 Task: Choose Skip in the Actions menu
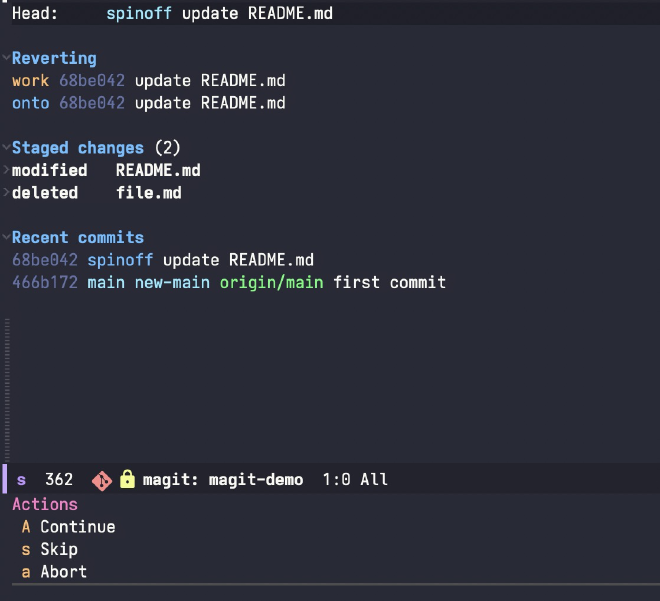pyautogui.click(x=58, y=549)
